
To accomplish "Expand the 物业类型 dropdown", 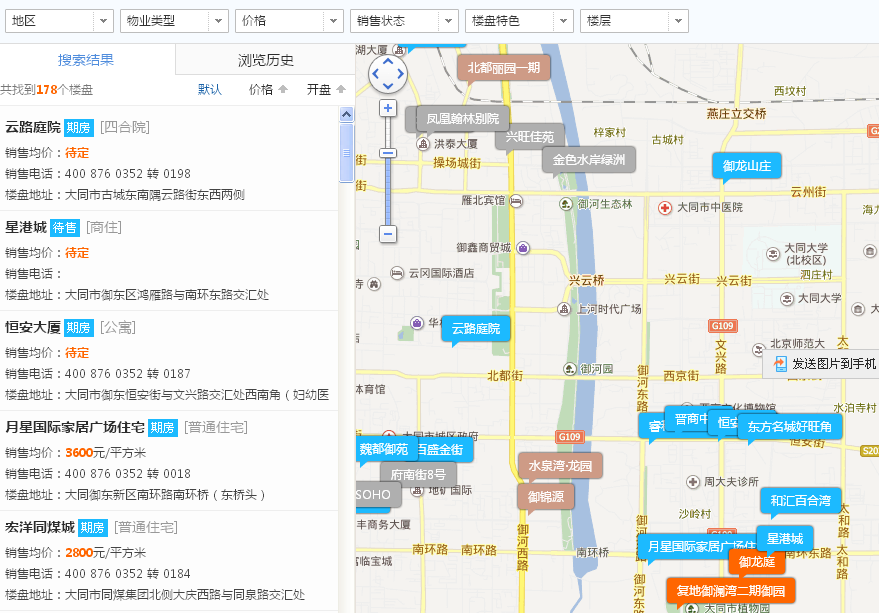I will (x=174, y=21).
